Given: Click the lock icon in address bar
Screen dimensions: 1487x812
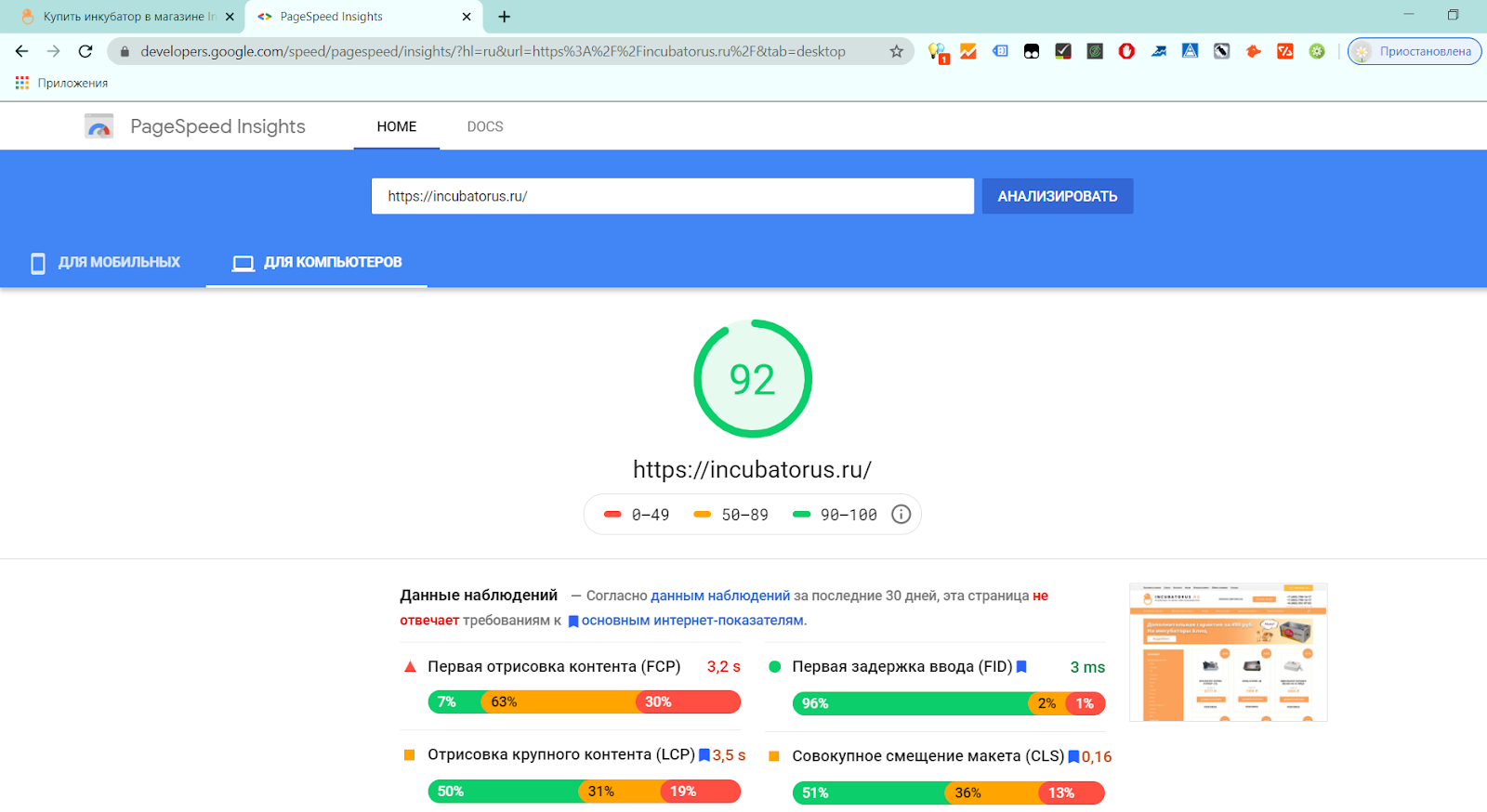Looking at the screenshot, I should click(x=125, y=51).
